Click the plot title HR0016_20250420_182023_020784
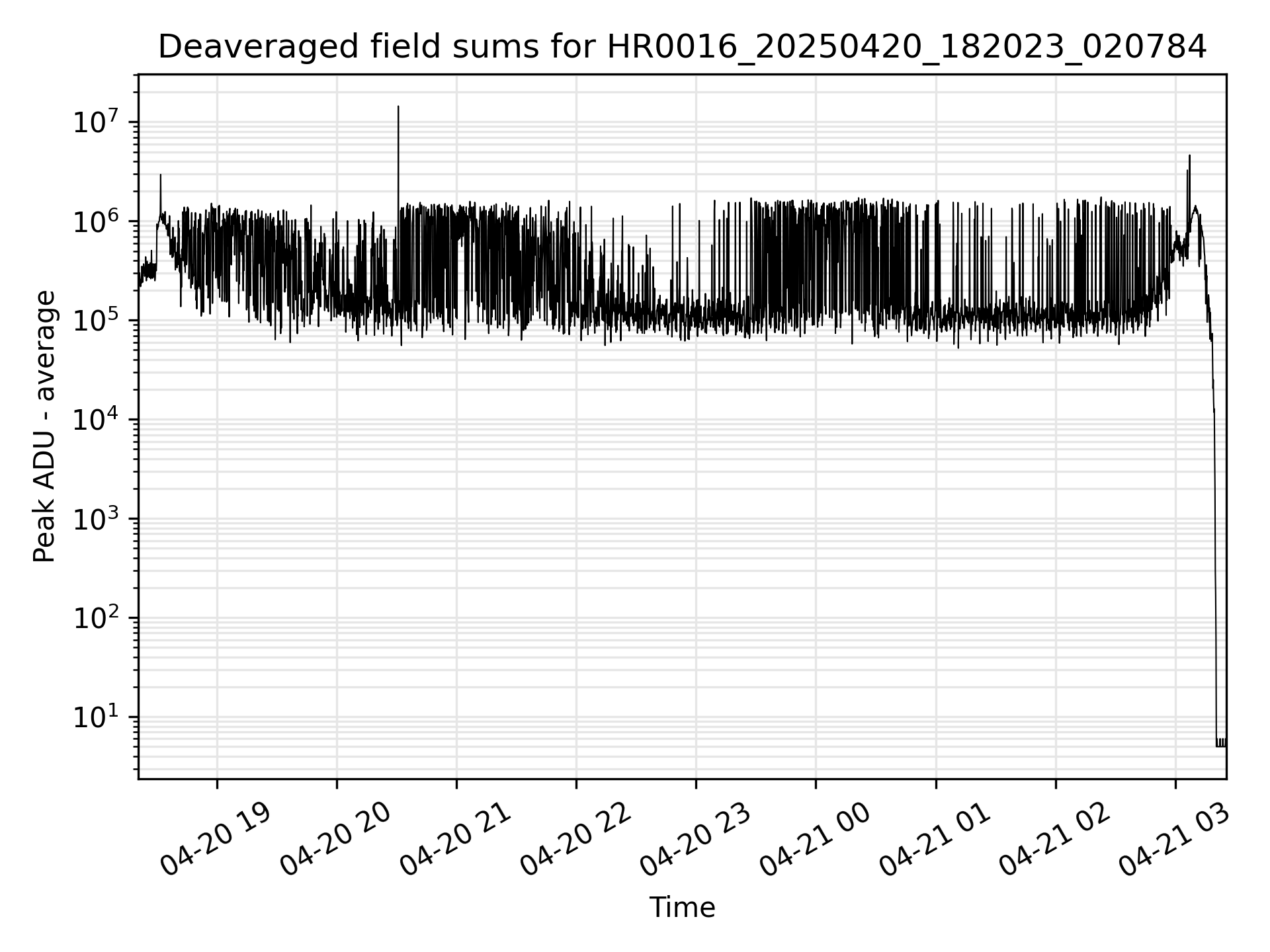Image resolution: width=1270 pixels, height=952 pixels. click(682, 48)
